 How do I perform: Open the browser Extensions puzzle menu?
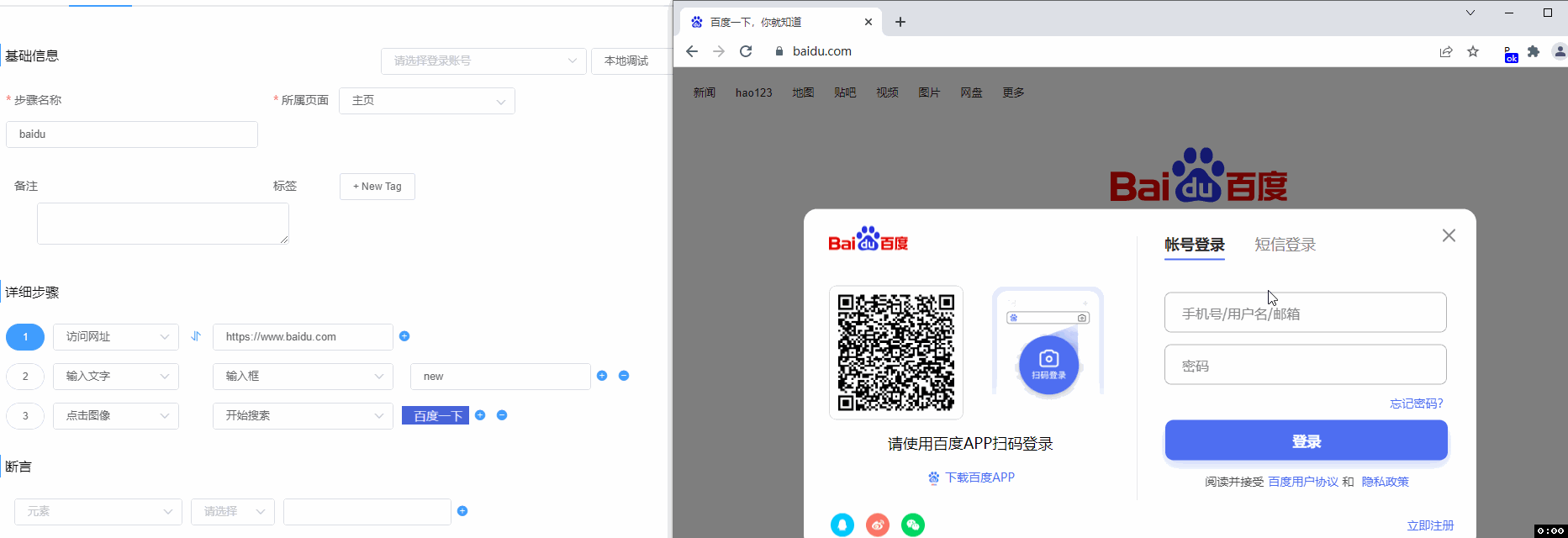tap(1534, 51)
